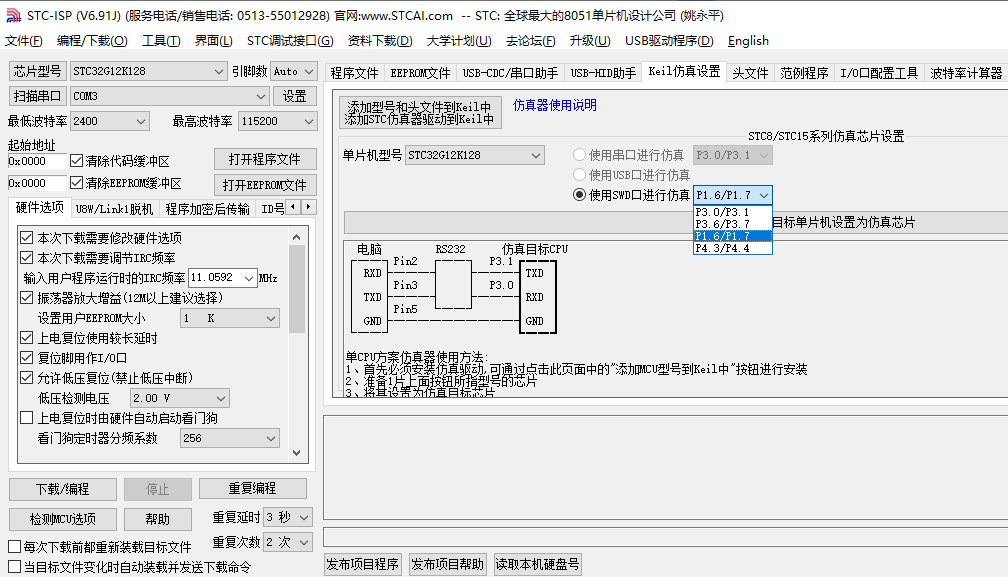Switch to 程序加密后传输 tab
Screen dimensions: 1008x577
208,208
